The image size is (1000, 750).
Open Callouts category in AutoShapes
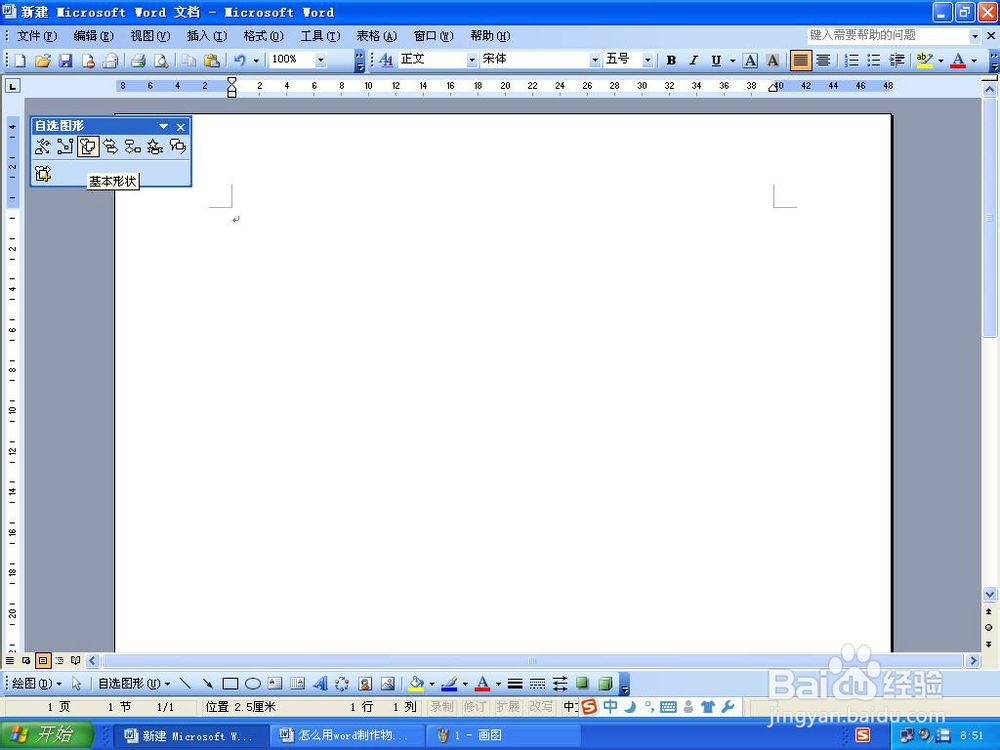177,147
